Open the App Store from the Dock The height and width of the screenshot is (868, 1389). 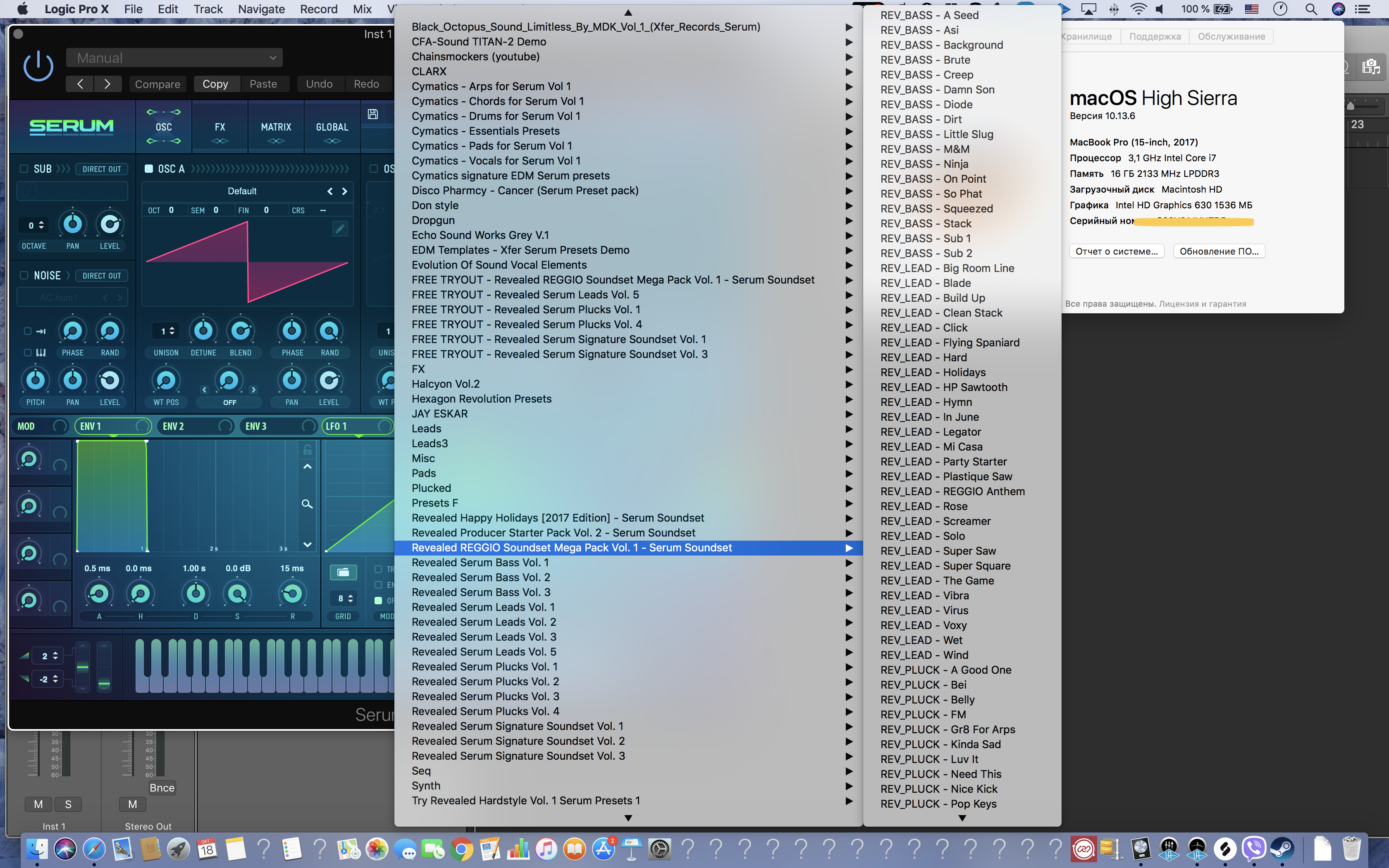click(603, 849)
